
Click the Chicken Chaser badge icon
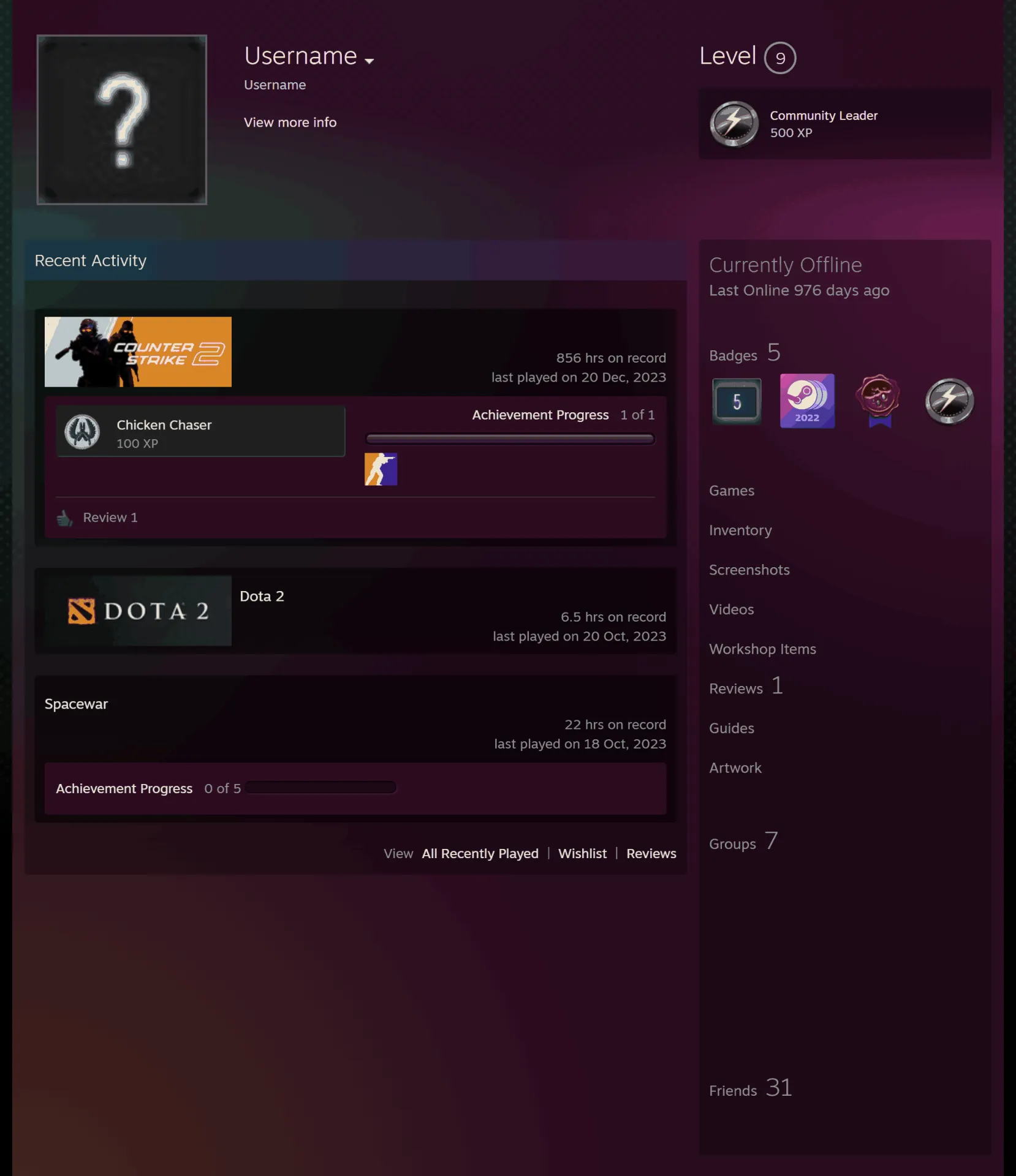click(82, 431)
